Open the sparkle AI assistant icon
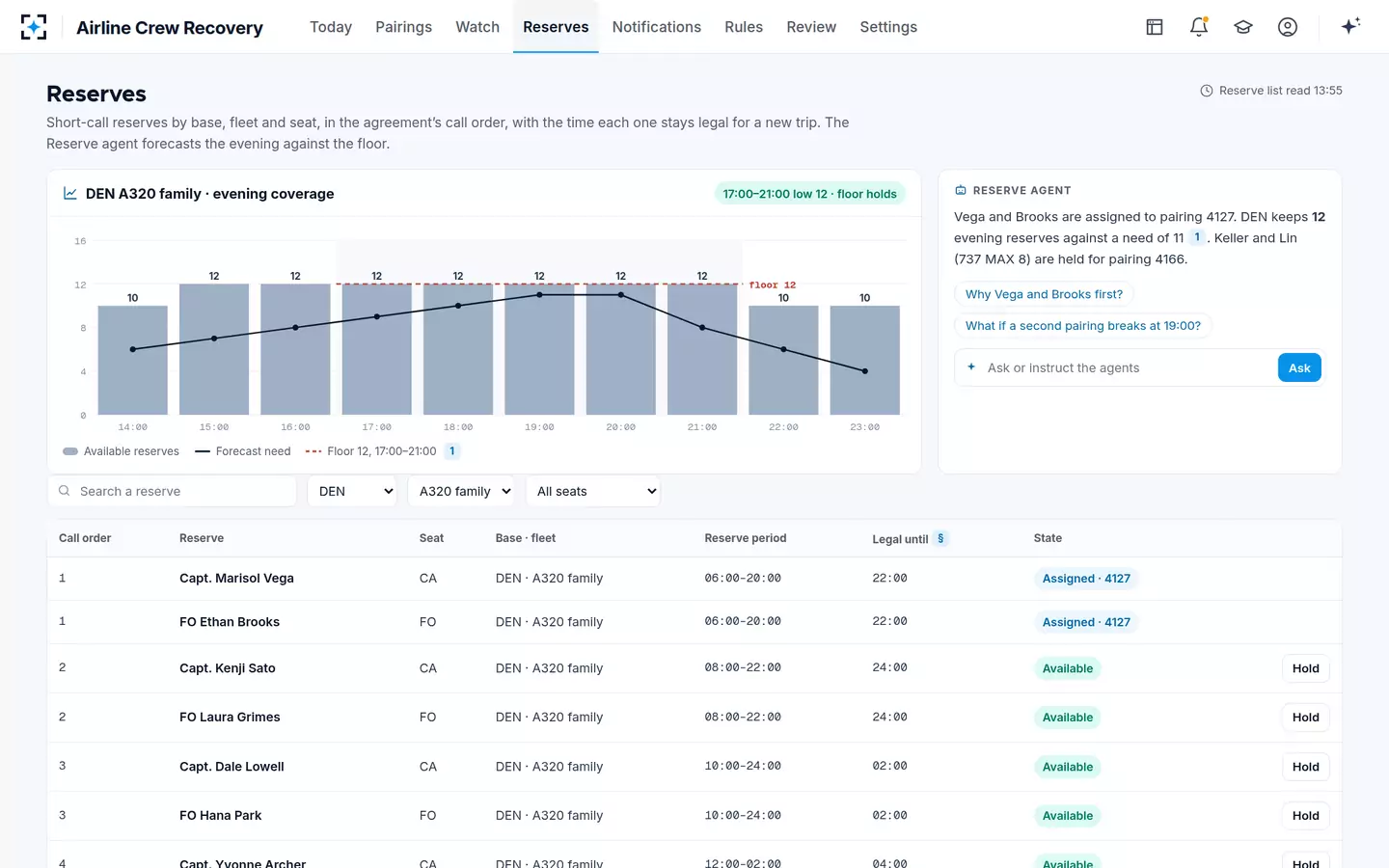Viewport: 1389px width, 868px height. coord(1350,26)
